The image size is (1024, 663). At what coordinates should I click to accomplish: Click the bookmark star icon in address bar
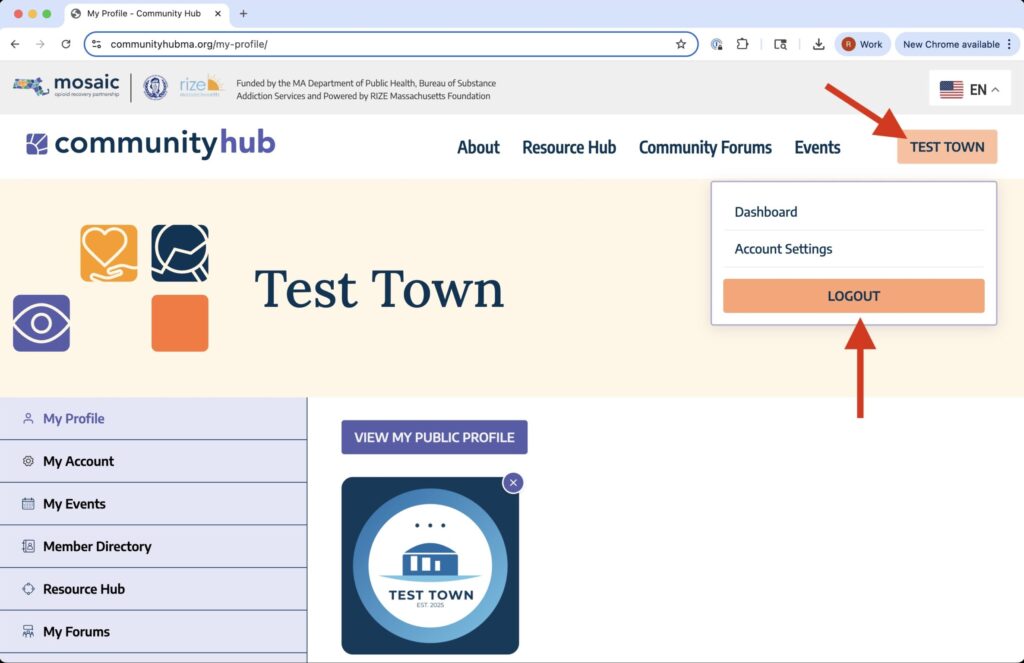point(681,44)
